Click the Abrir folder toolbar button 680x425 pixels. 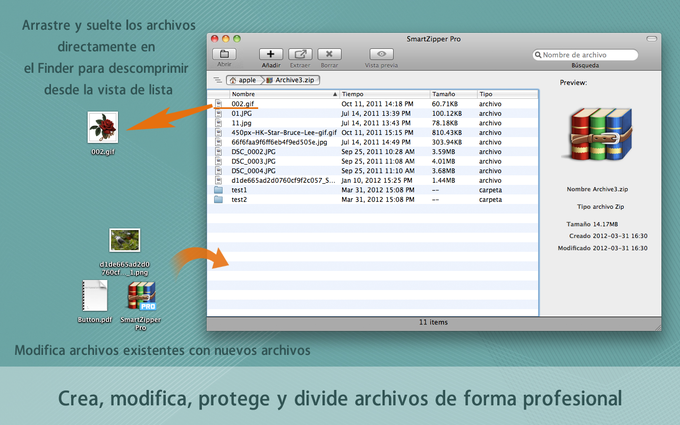(224, 54)
